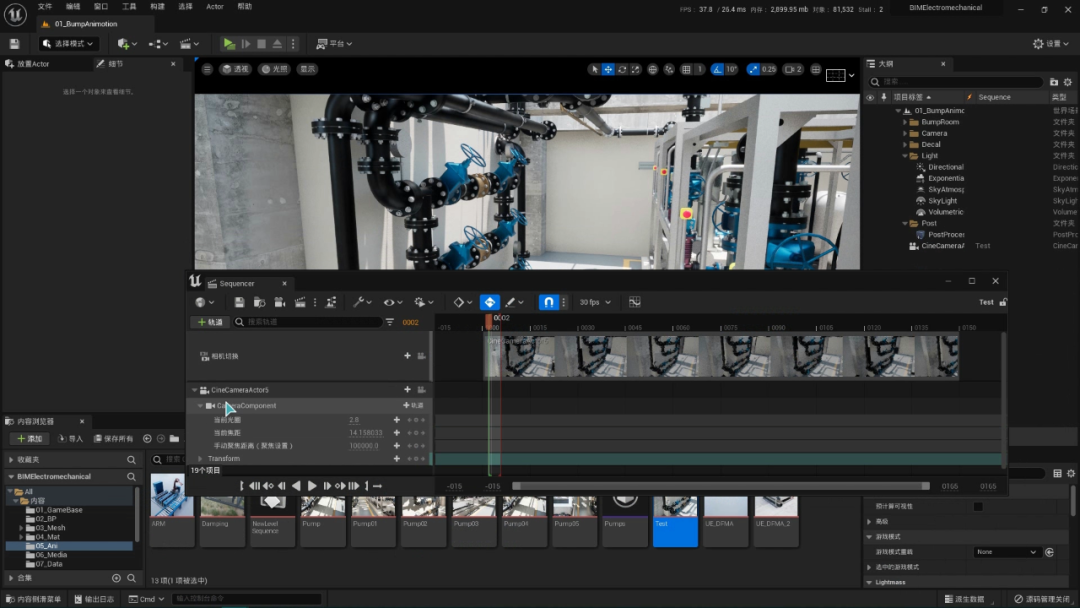Toggle the blue auto-key button in Sequencer
This screenshot has height=608, width=1080.
click(x=489, y=302)
